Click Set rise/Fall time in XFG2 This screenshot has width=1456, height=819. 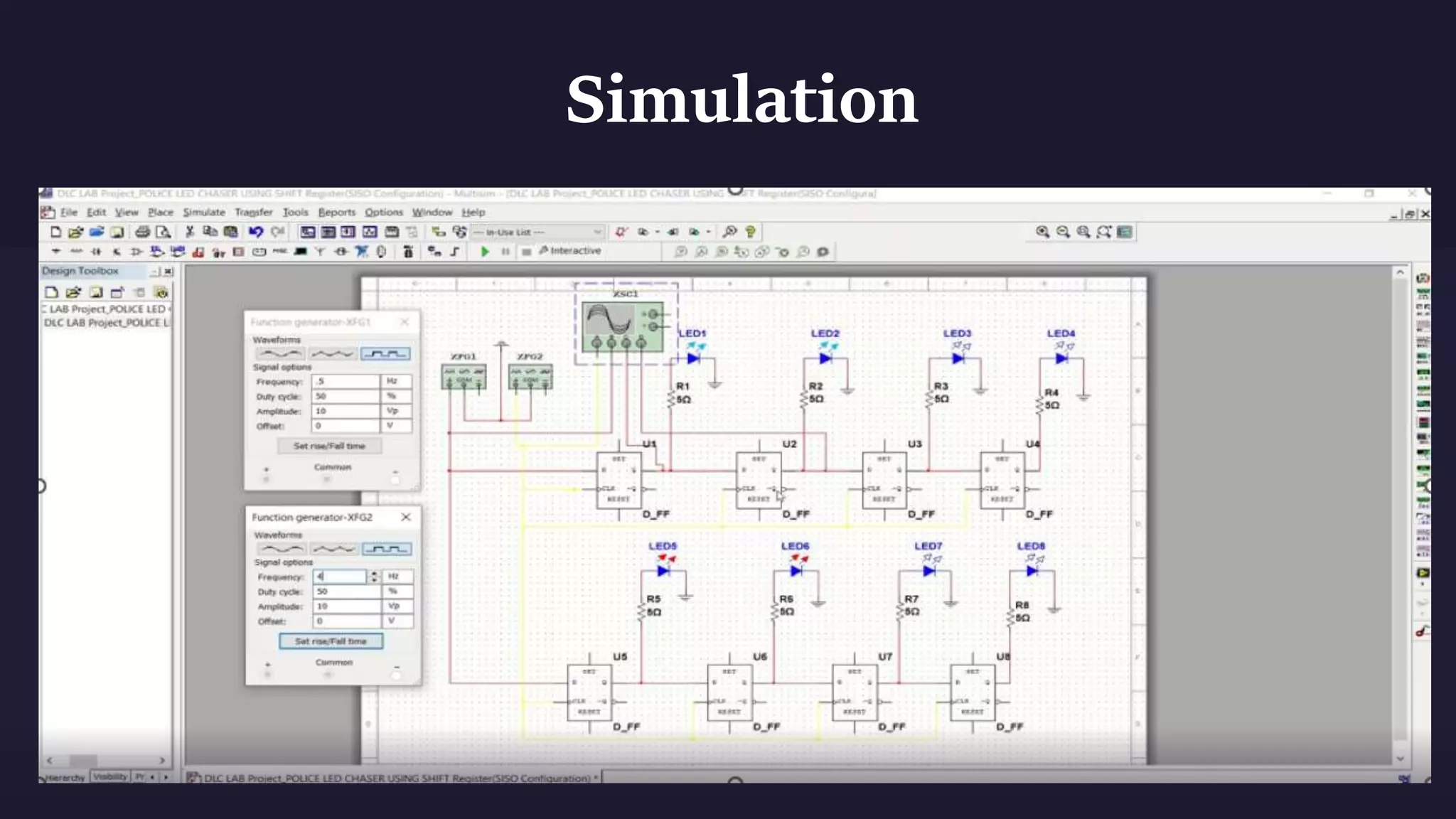pyautogui.click(x=331, y=641)
